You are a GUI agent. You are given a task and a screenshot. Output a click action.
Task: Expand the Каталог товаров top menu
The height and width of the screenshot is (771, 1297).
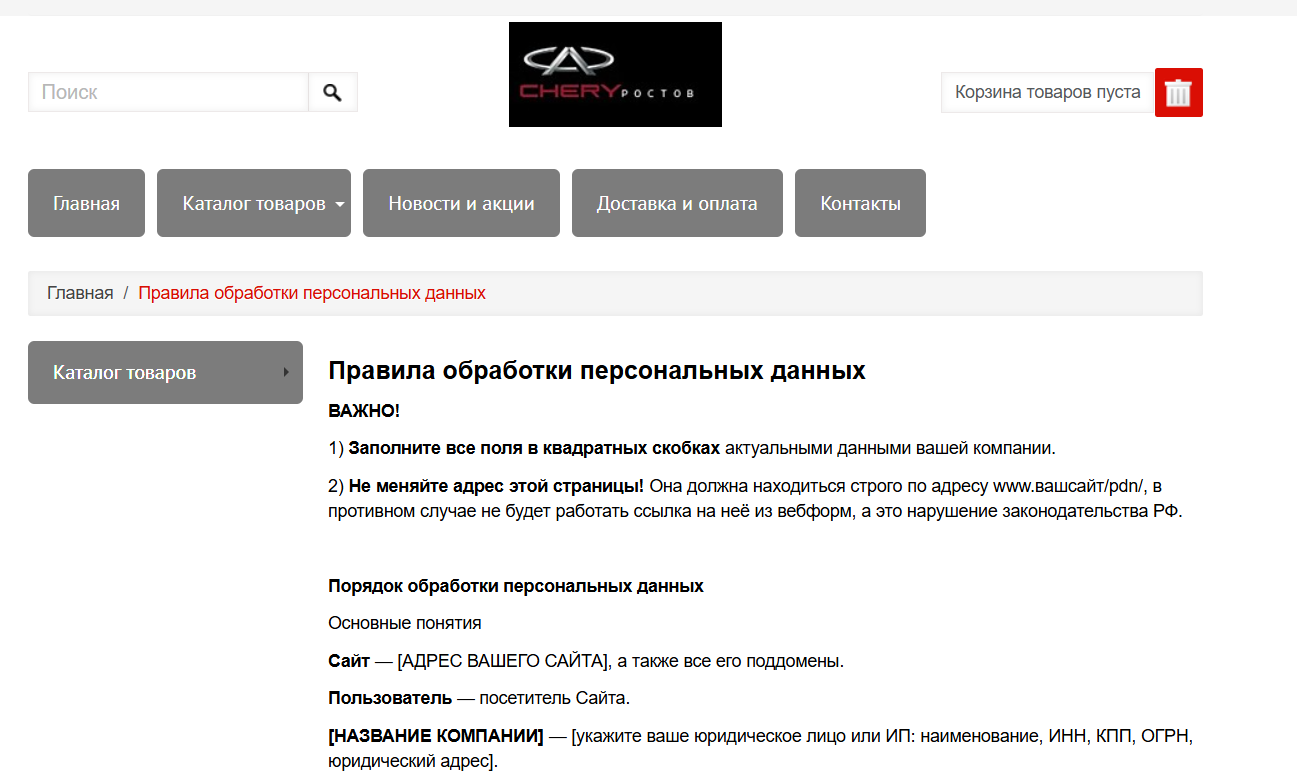click(x=254, y=203)
